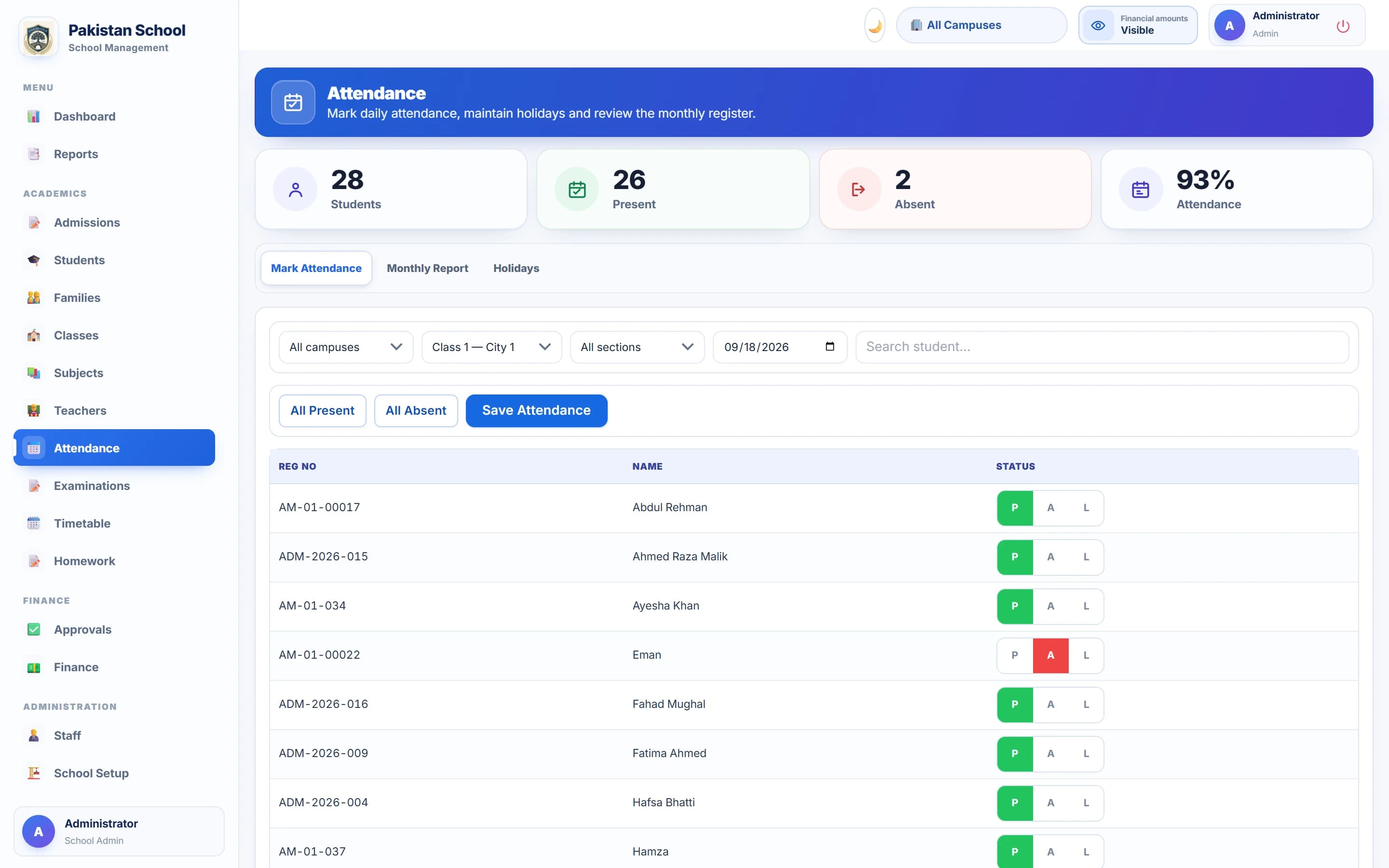Screen dimensions: 1389x868
Task: Click the Finance money icon
Action: click(x=34, y=667)
